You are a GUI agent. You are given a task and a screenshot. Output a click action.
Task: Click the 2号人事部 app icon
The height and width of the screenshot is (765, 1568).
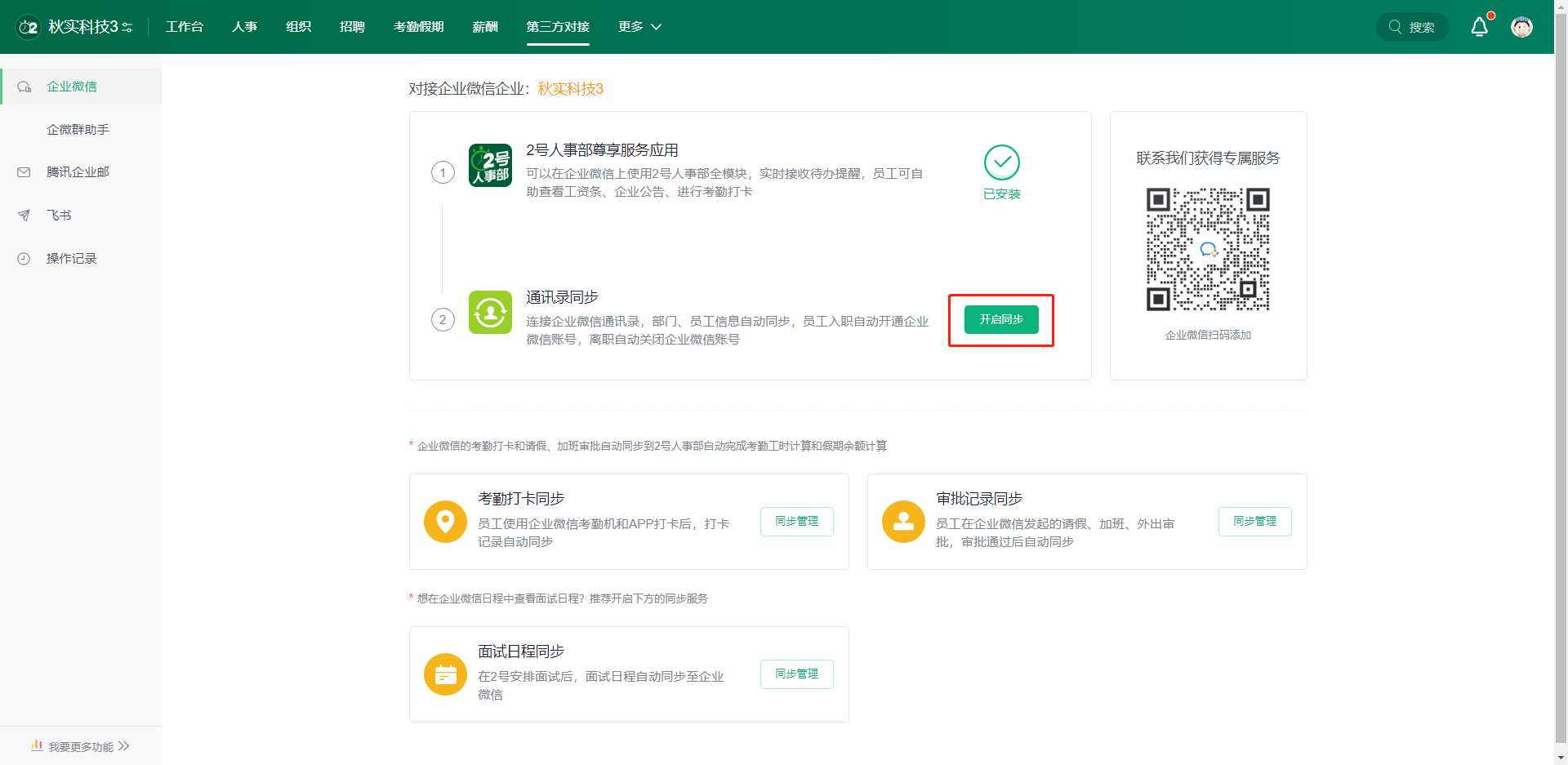490,165
